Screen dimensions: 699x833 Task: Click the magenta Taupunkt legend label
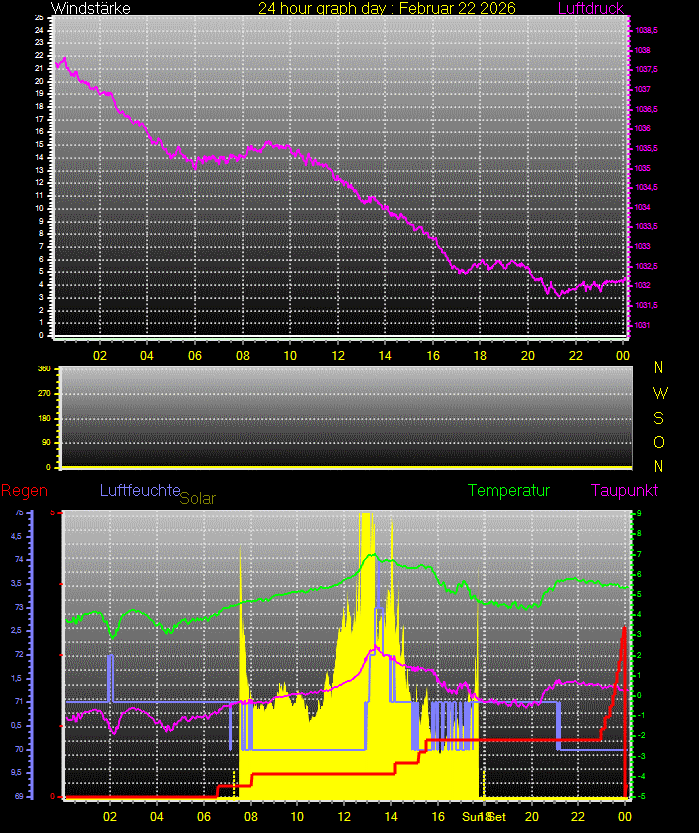624,490
